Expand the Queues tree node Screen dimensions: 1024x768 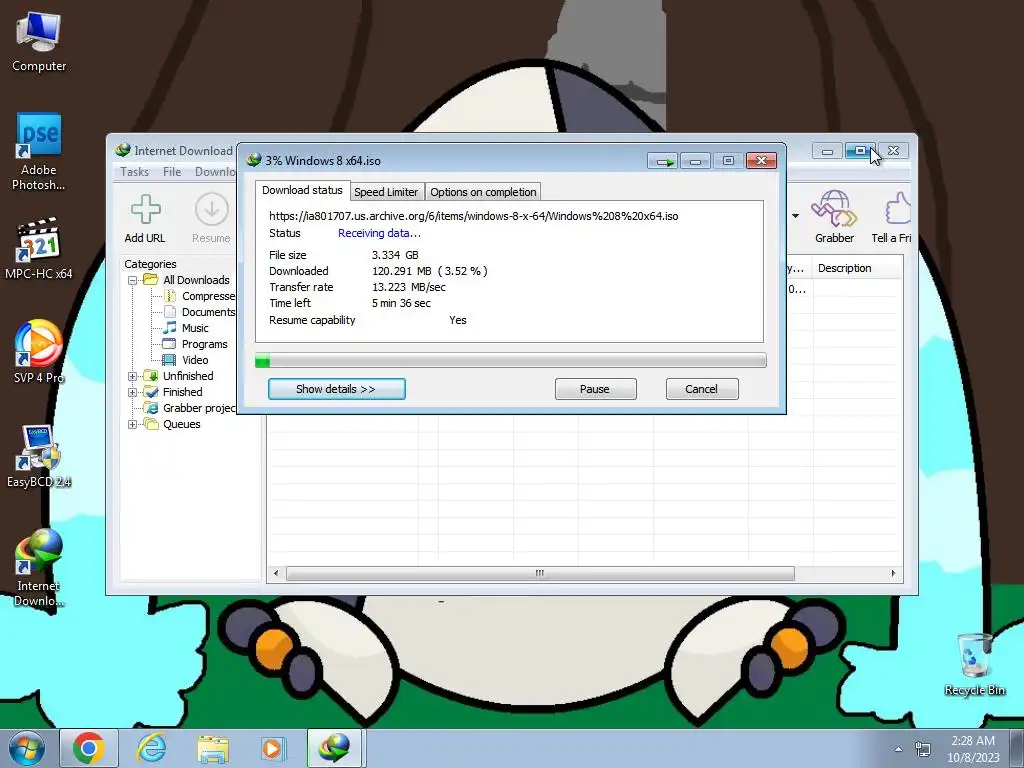(133, 424)
